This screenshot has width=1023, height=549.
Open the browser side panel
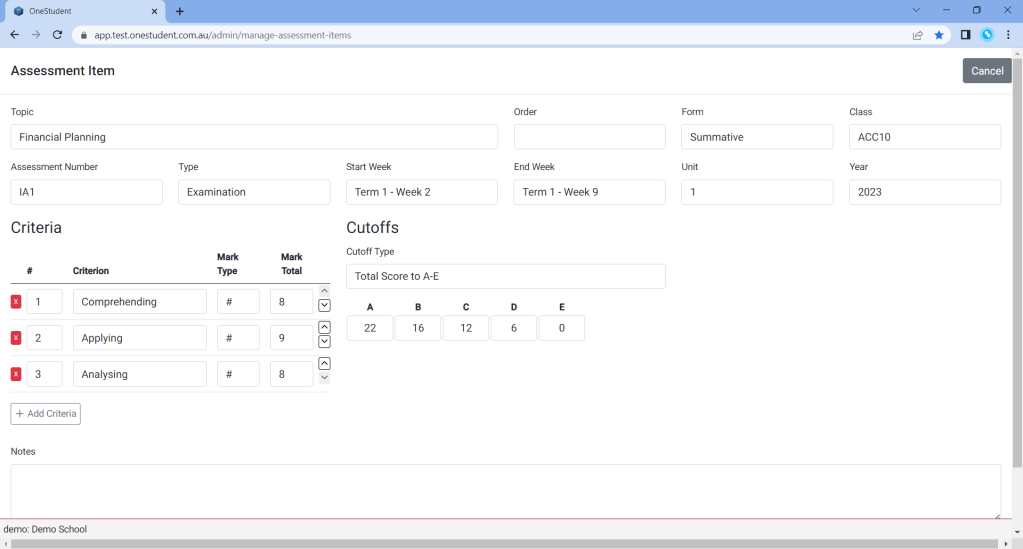pos(965,35)
